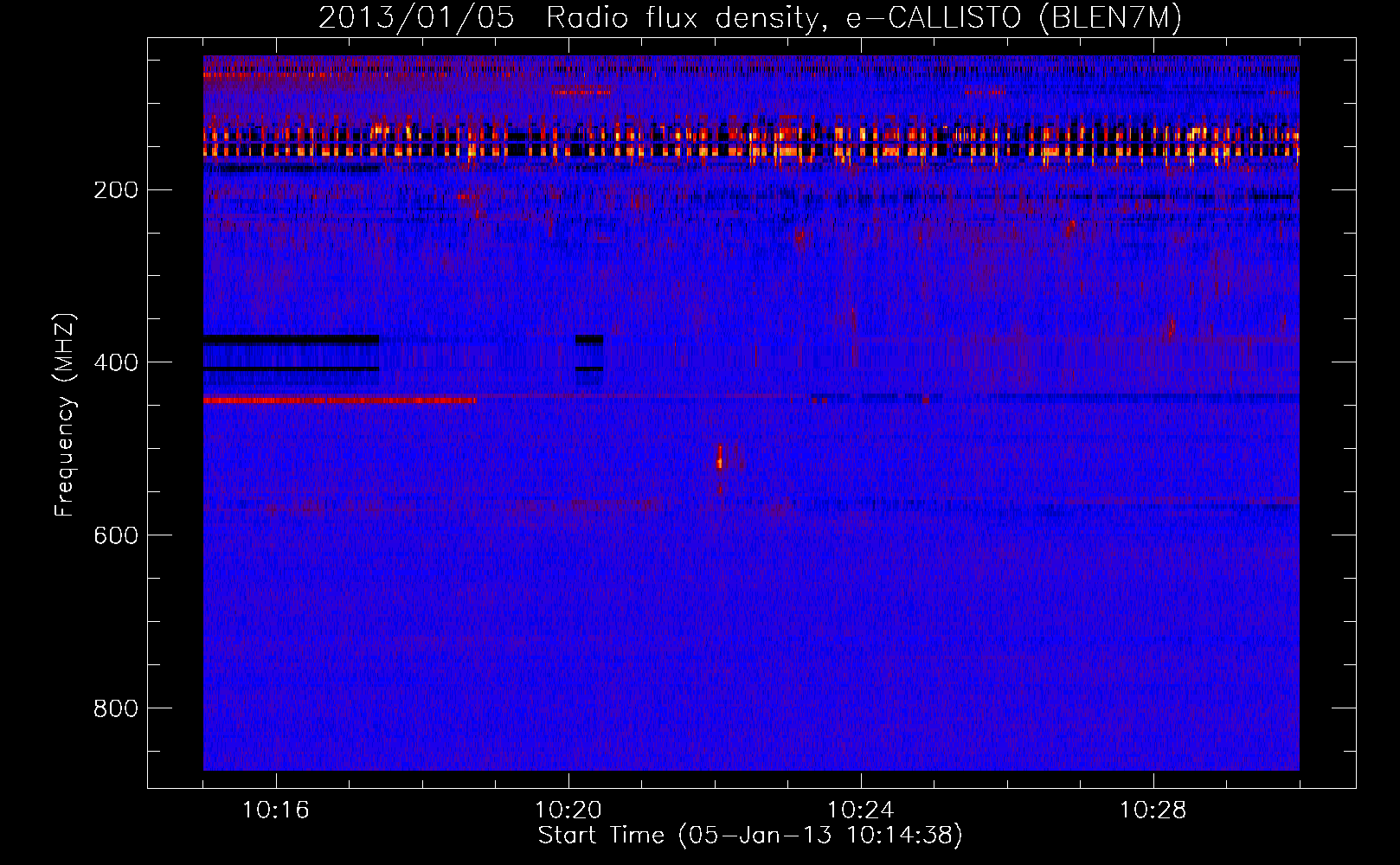Select the 10:24 time tick label
1400x865 pixels.
[861, 811]
